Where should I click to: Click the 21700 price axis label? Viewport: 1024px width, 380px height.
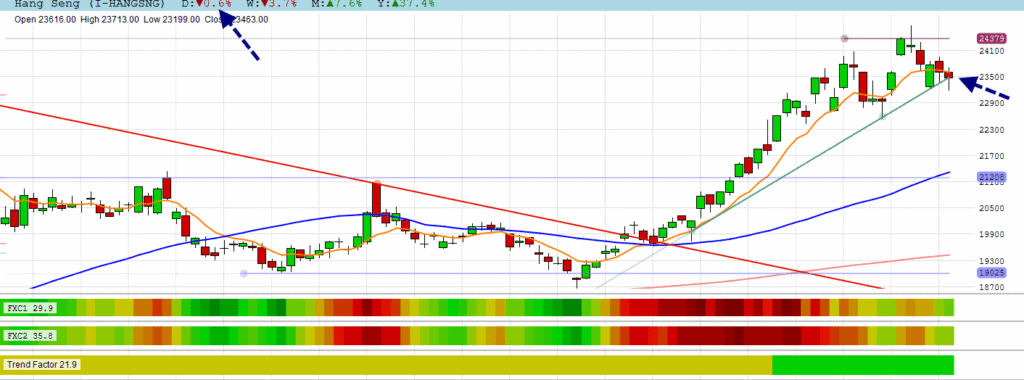[991, 155]
